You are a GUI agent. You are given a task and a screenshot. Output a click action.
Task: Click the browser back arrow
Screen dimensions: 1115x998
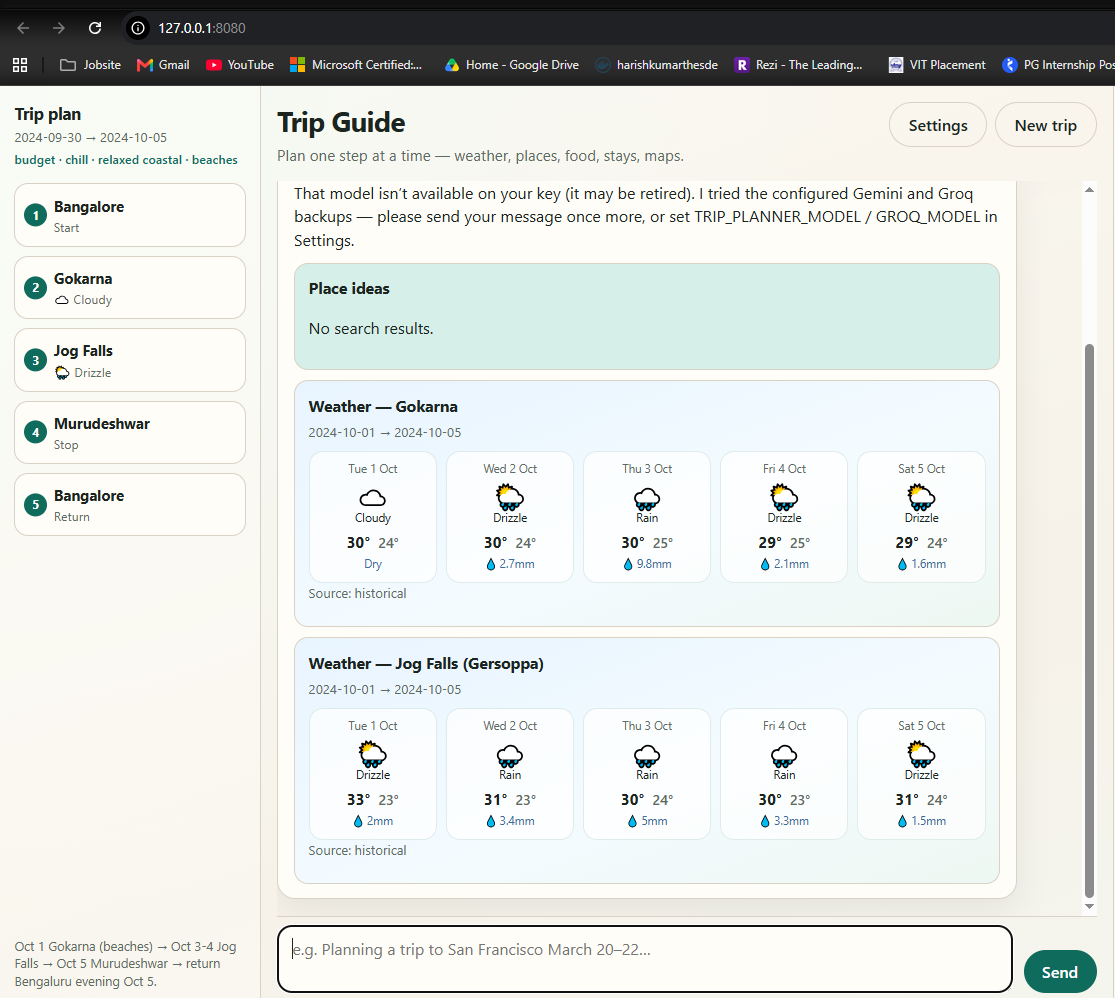[x=23, y=28]
